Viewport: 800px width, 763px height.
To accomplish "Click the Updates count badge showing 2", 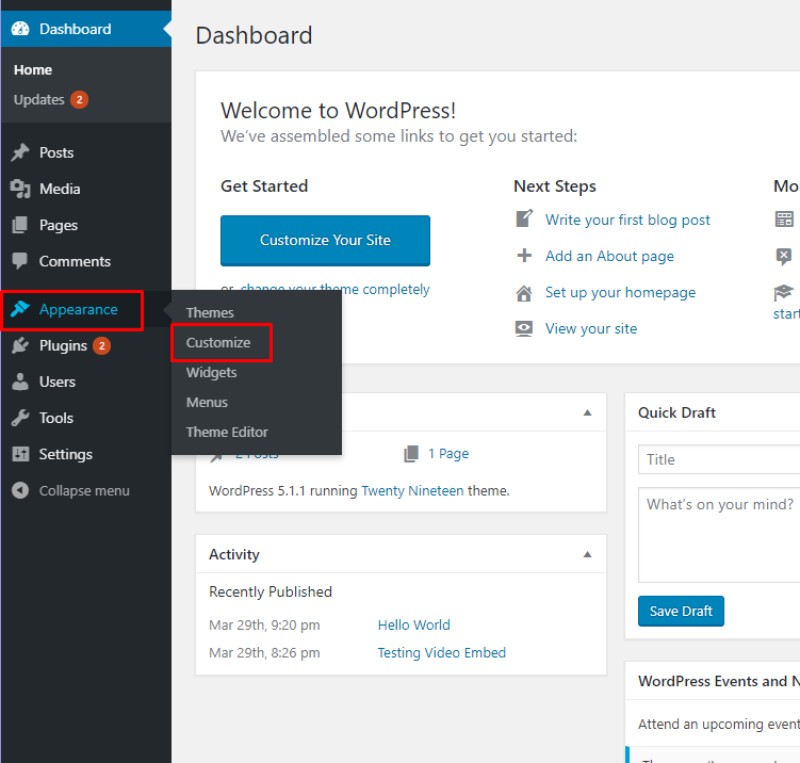I will (79, 100).
